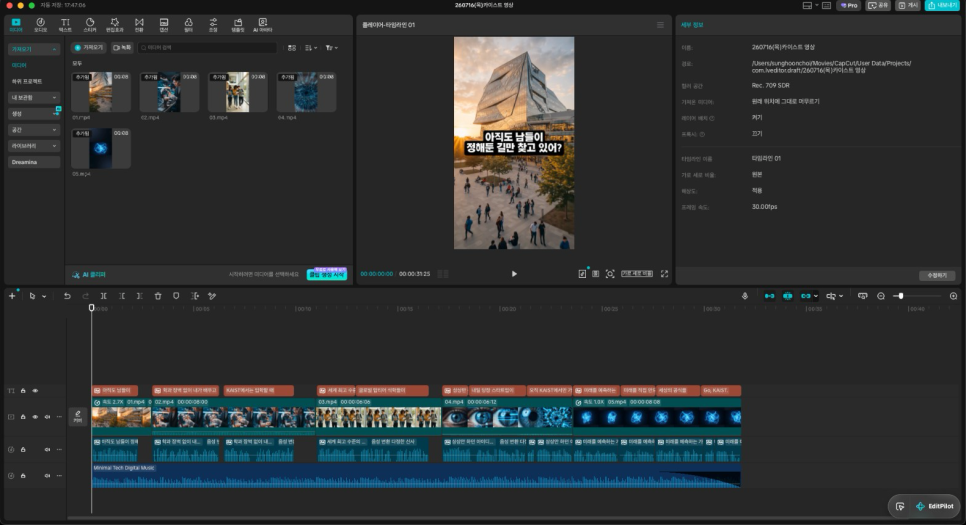The image size is (966, 525).
Task: Open the layout dropdown in the title bar
Action: 810,6
